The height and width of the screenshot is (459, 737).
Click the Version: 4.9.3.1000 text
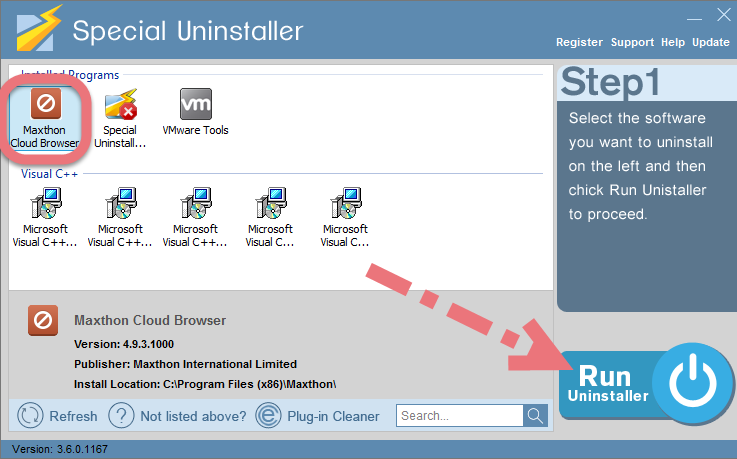point(124,344)
